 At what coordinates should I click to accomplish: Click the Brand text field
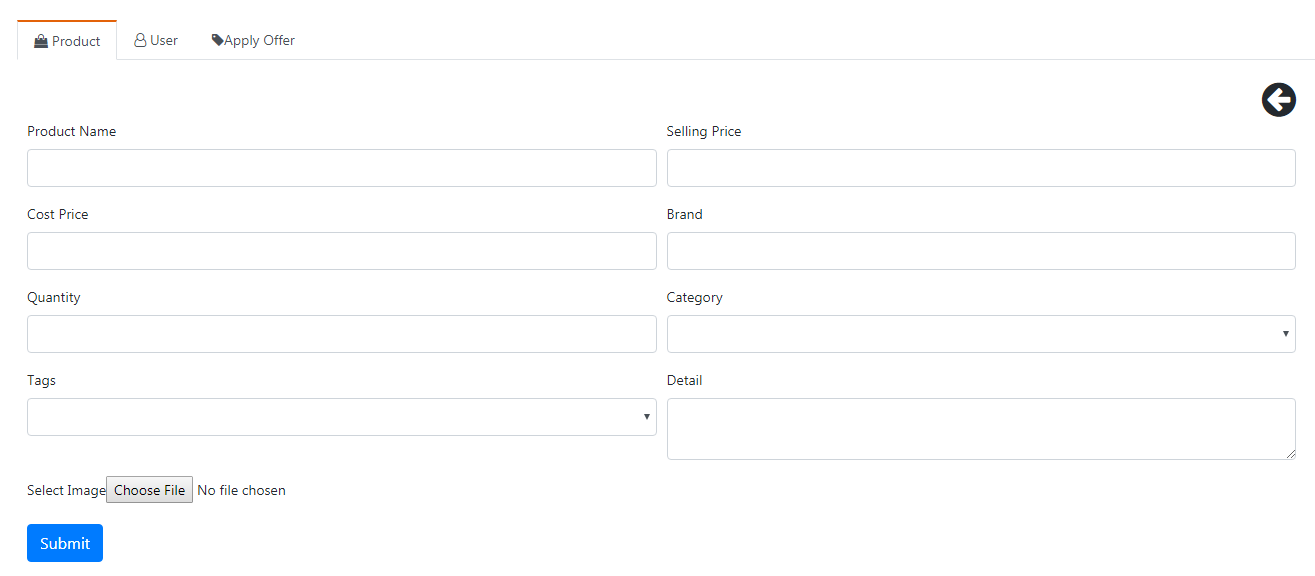[981, 251]
